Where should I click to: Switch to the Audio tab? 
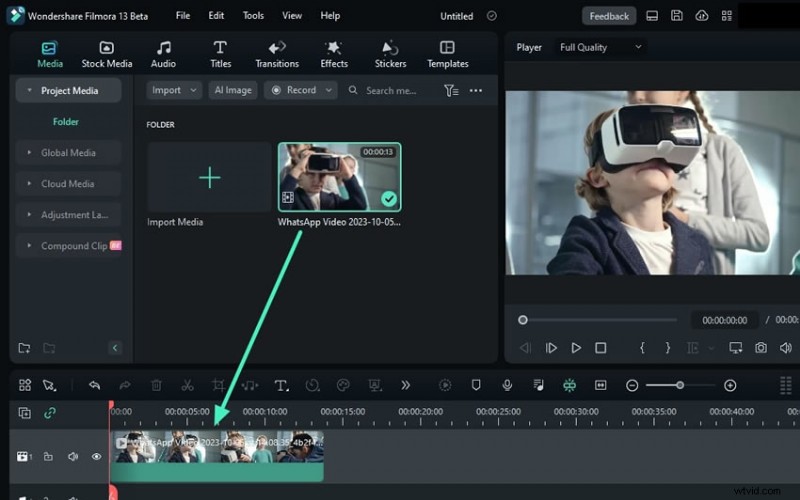click(x=163, y=55)
